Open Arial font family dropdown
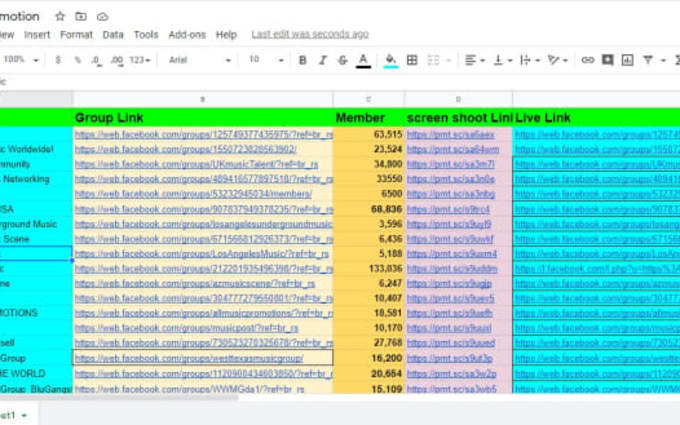This screenshot has width=680, height=425. pos(199,60)
